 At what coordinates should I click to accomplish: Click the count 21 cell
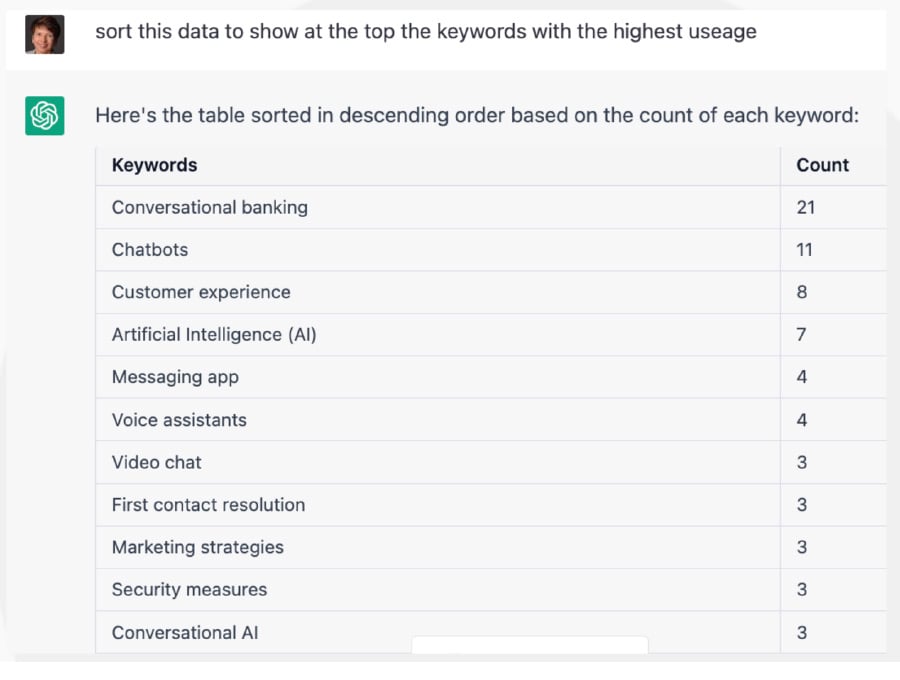click(x=805, y=207)
